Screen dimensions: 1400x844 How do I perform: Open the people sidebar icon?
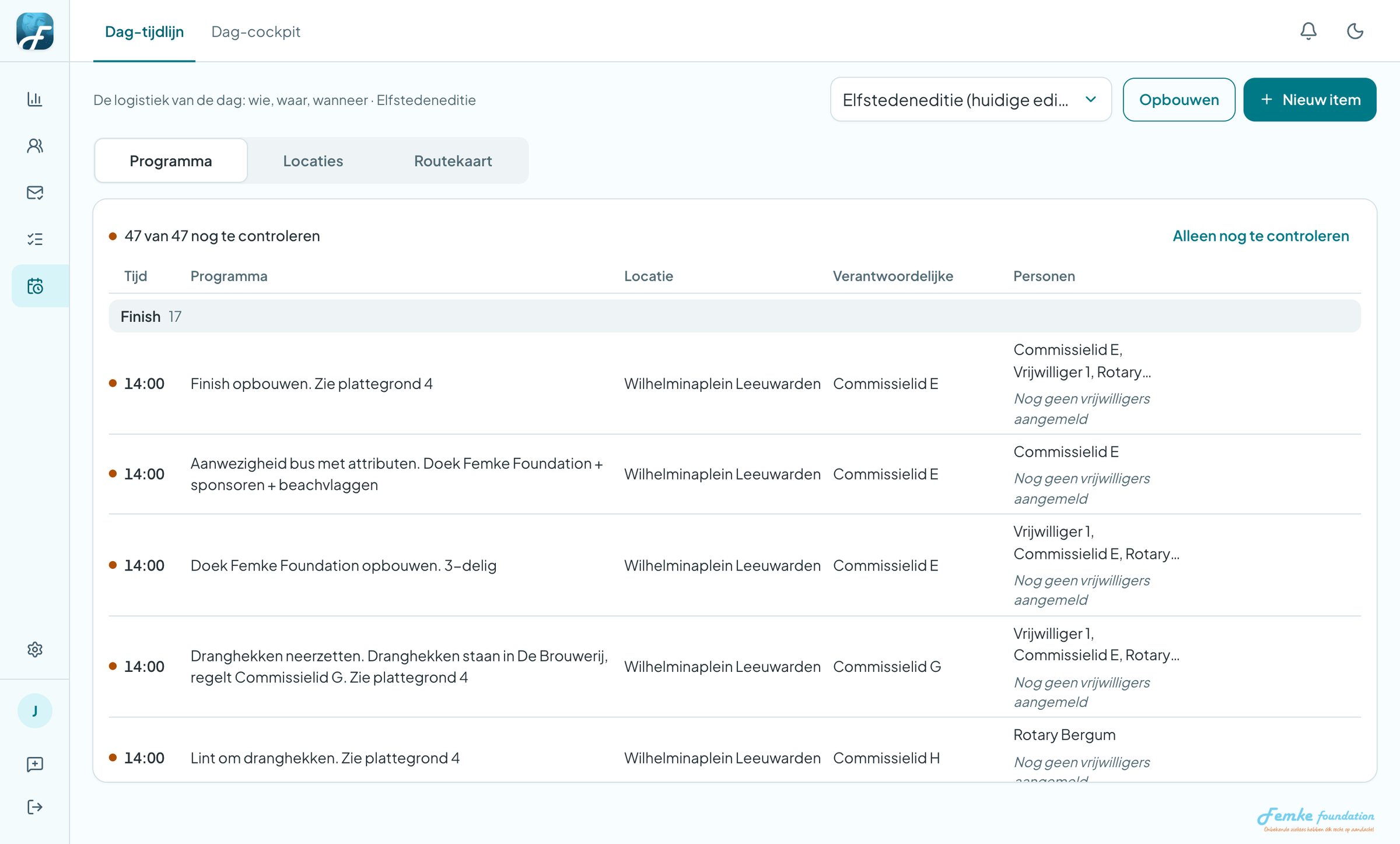pyautogui.click(x=35, y=146)
